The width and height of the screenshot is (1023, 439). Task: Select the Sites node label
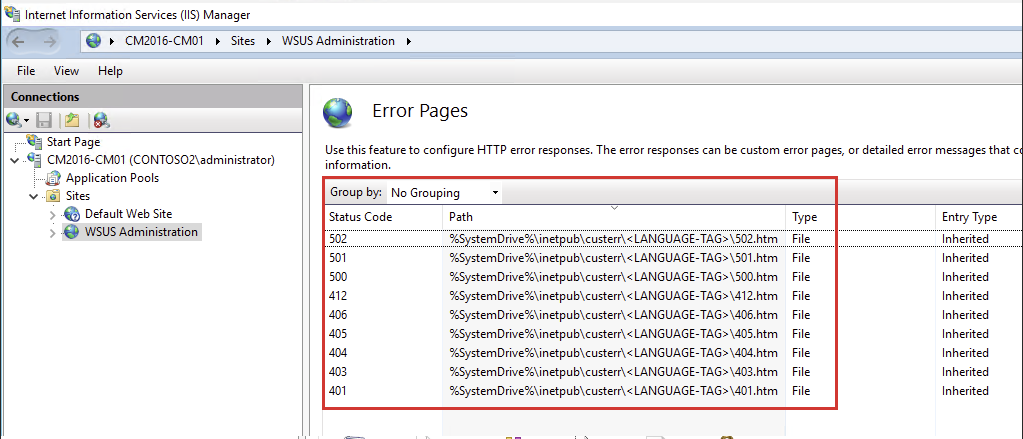tap(78, 196)
